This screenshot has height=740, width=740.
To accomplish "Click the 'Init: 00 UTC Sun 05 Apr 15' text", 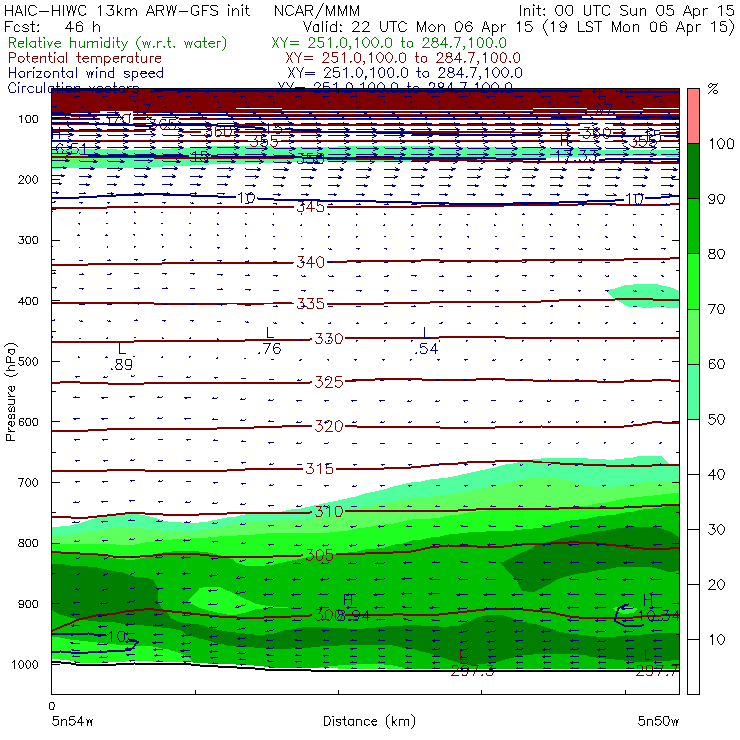I will pos(626,11).
